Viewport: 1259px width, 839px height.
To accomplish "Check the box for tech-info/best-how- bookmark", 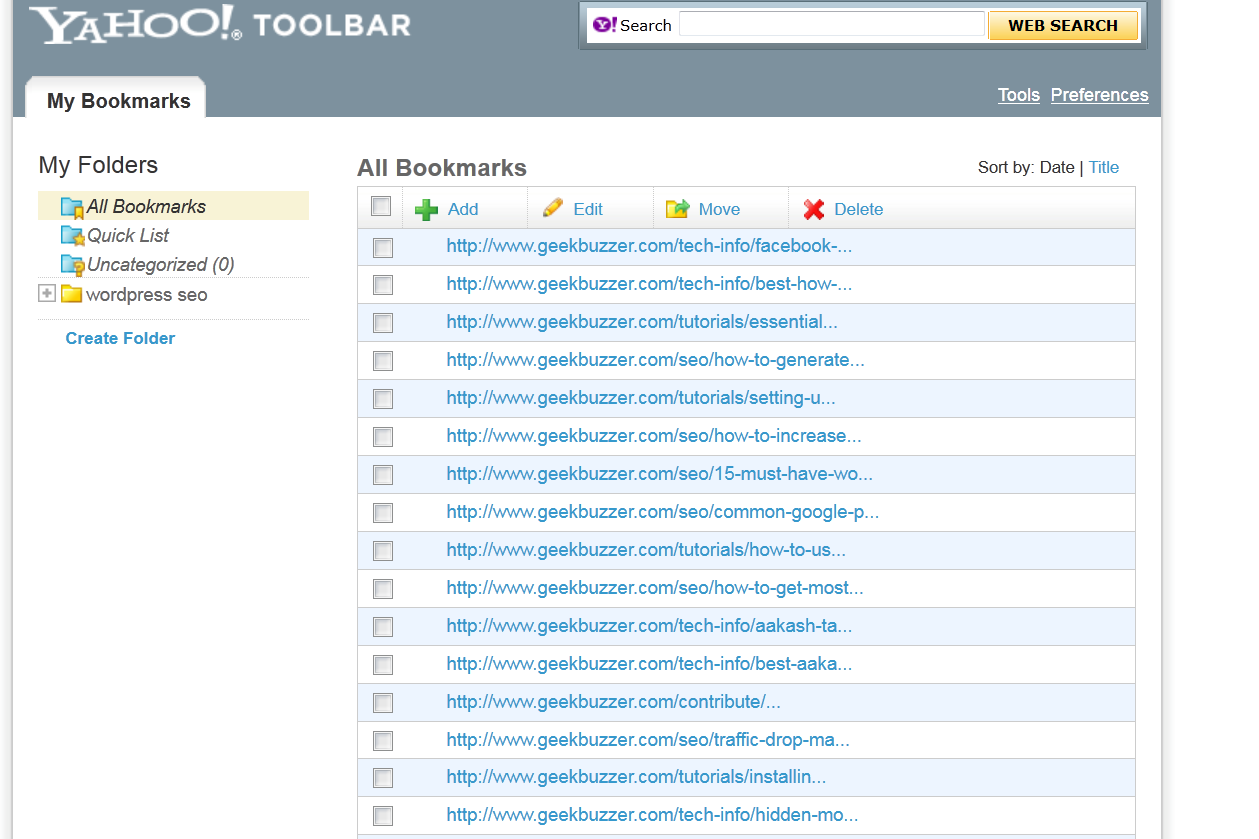I will click(383, 285).
